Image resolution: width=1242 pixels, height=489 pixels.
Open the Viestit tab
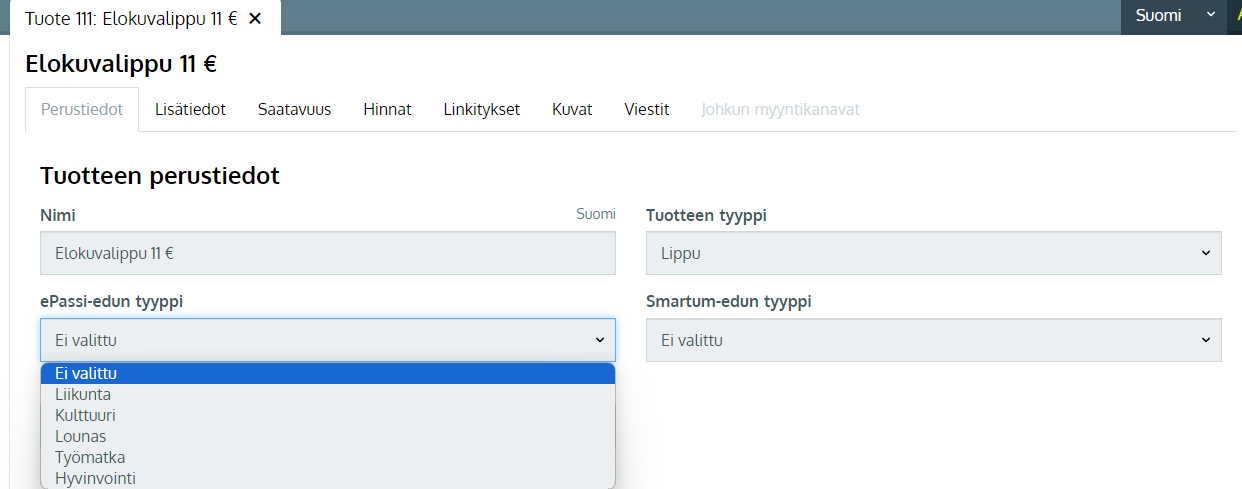pos(646,110)
